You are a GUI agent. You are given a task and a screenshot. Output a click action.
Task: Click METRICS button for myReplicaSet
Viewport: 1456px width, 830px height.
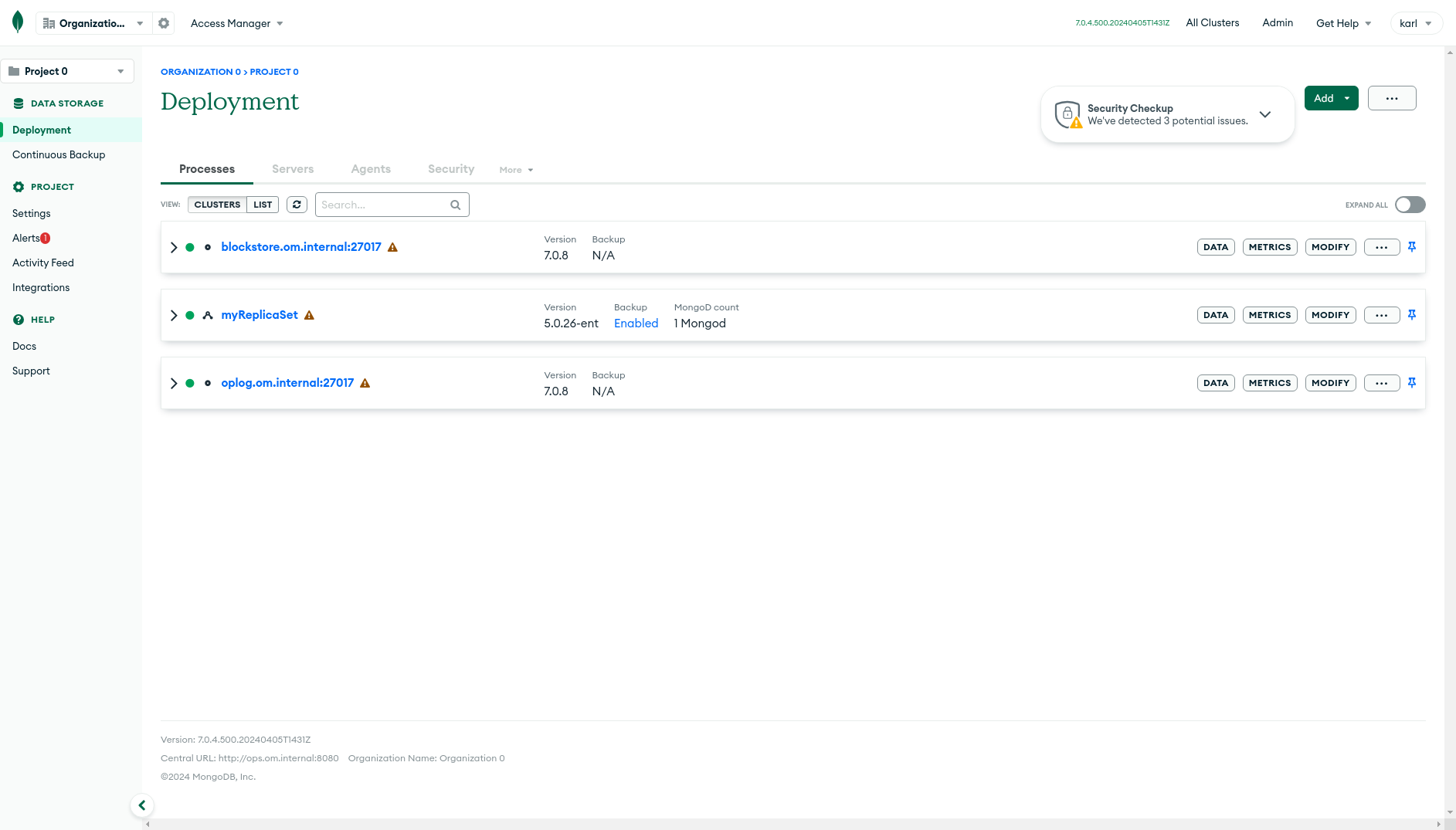(x=1270, y=315)
